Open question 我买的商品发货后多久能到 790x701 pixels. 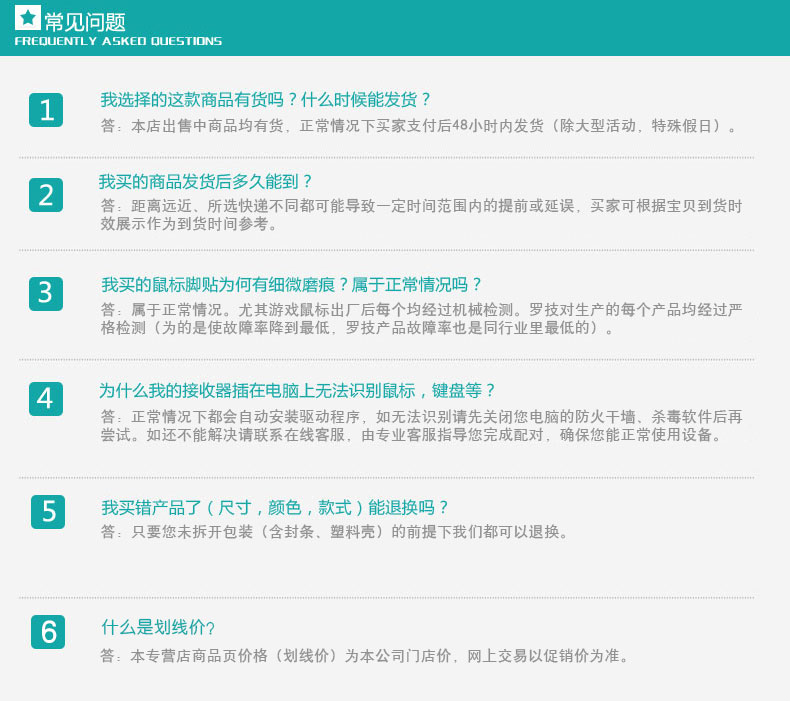pyautogui.click(x=205, y=181)
